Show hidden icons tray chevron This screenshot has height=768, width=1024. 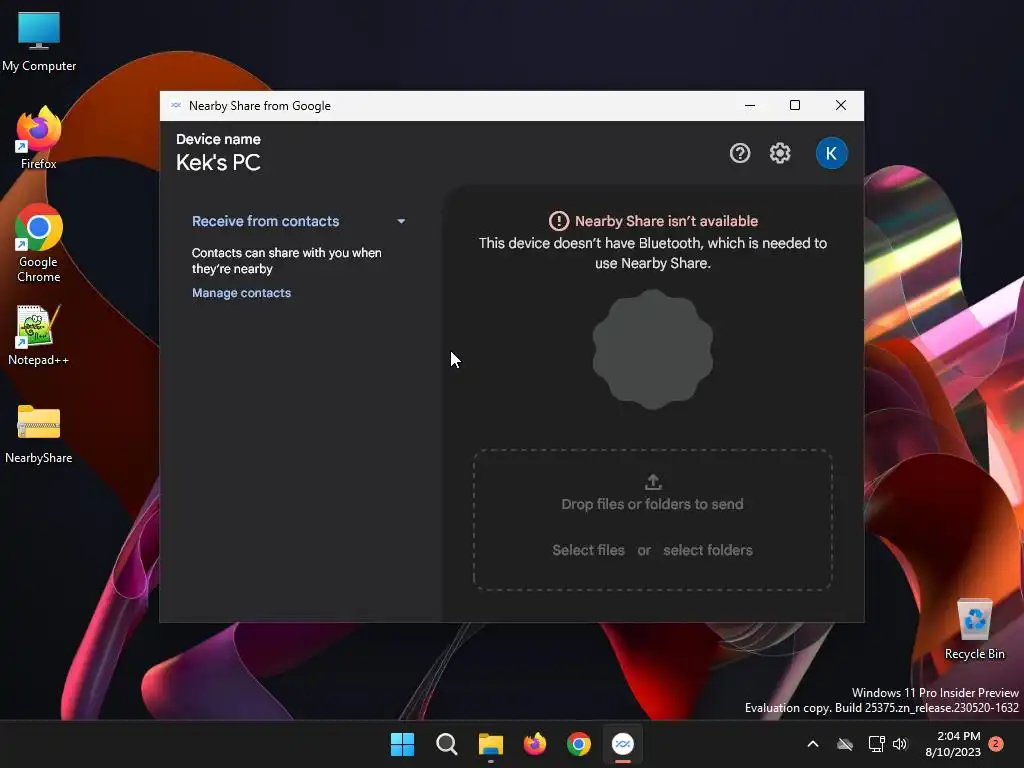tap(813, 744)
